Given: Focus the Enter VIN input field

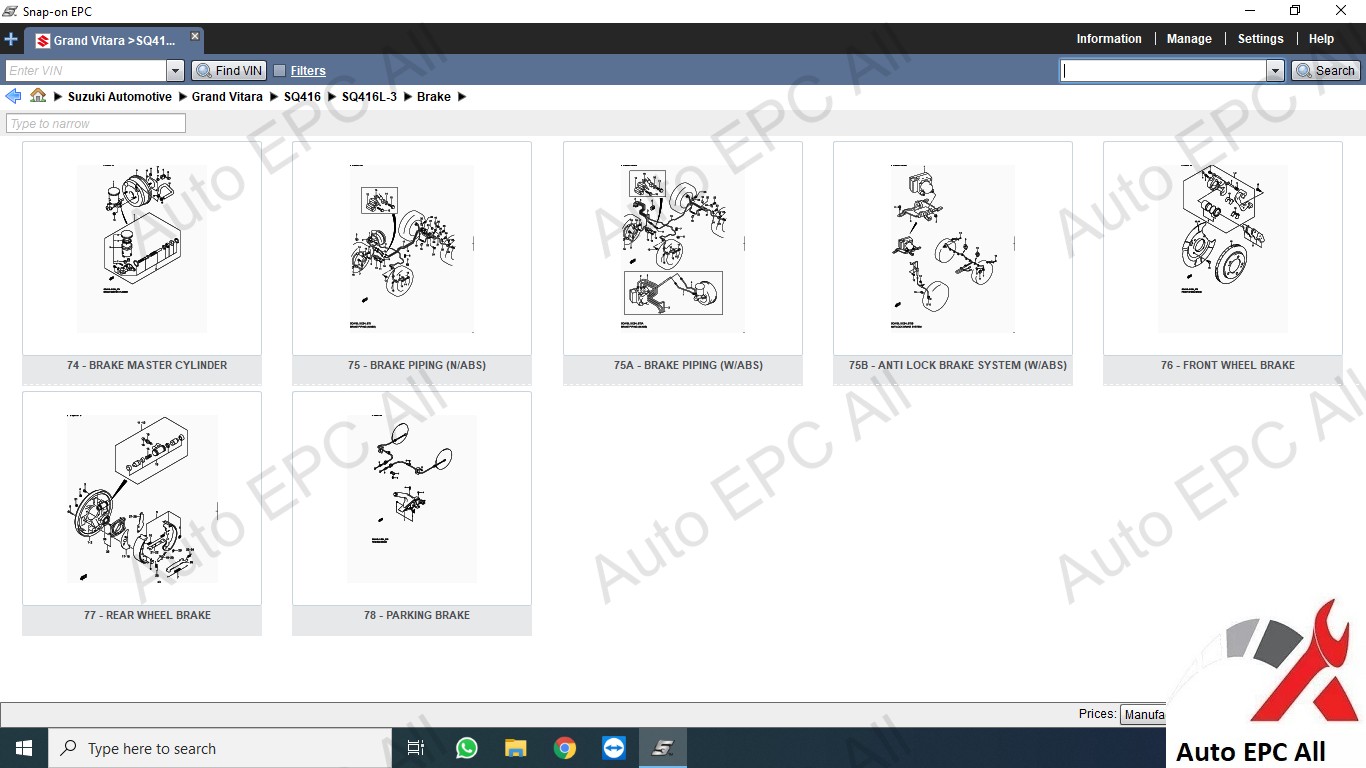Looking at the screenshot, I should 87,70.
